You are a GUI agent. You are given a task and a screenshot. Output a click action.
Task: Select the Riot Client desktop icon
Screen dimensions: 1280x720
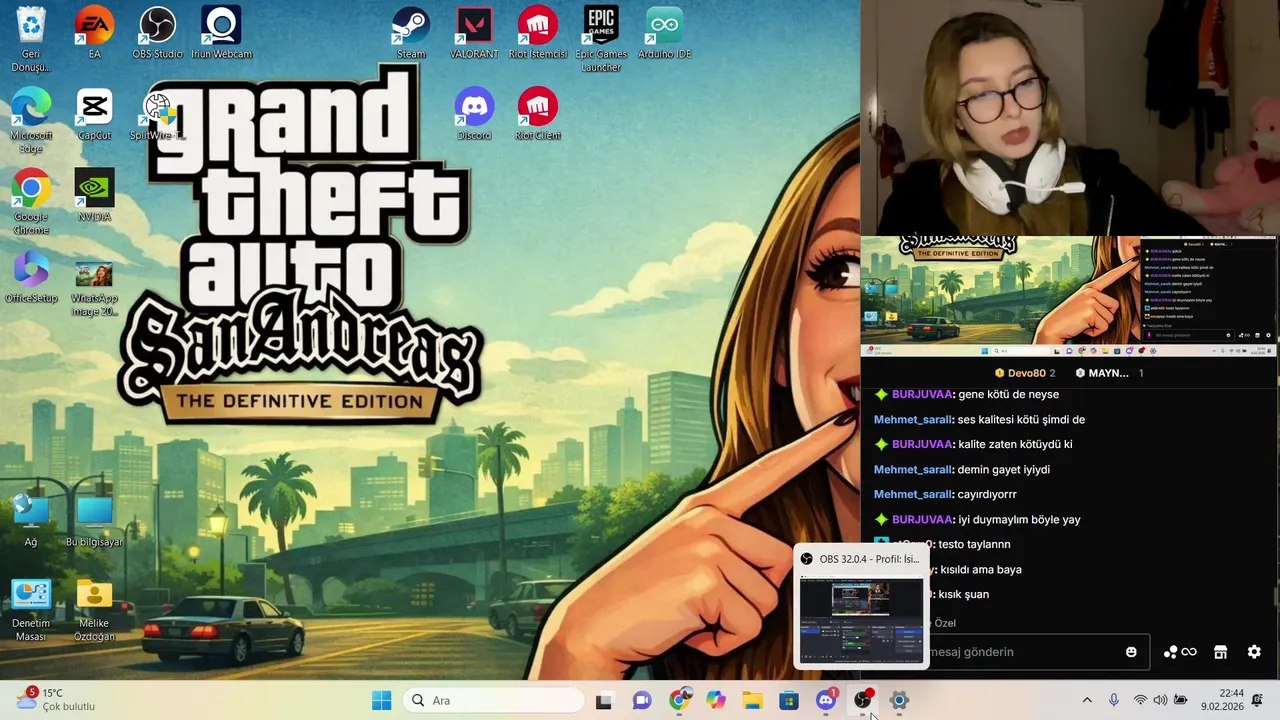(x=538, y=114)
